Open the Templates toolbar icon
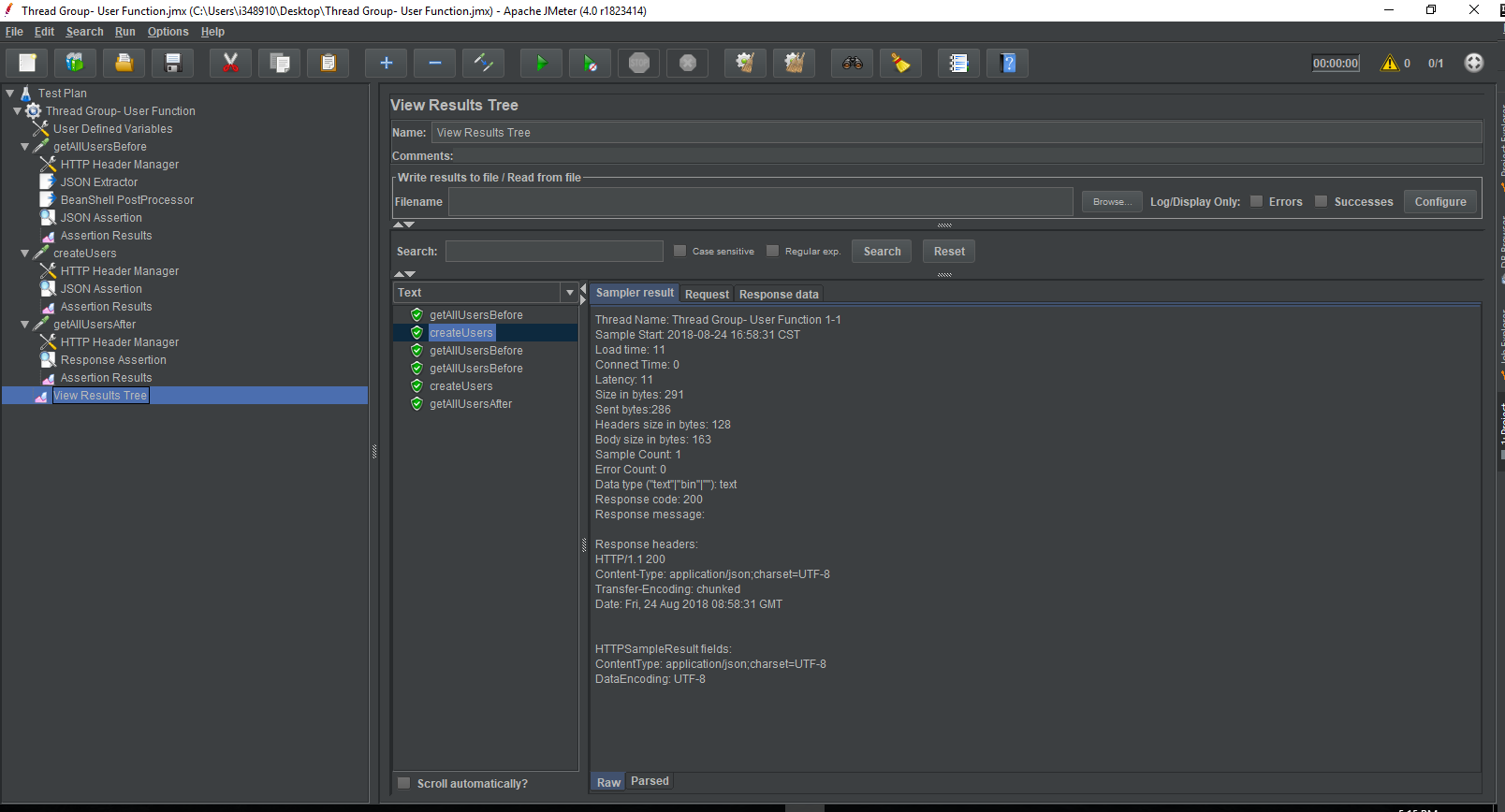Viewport: 1505px width, 812px height. click(x=75, y=63)
